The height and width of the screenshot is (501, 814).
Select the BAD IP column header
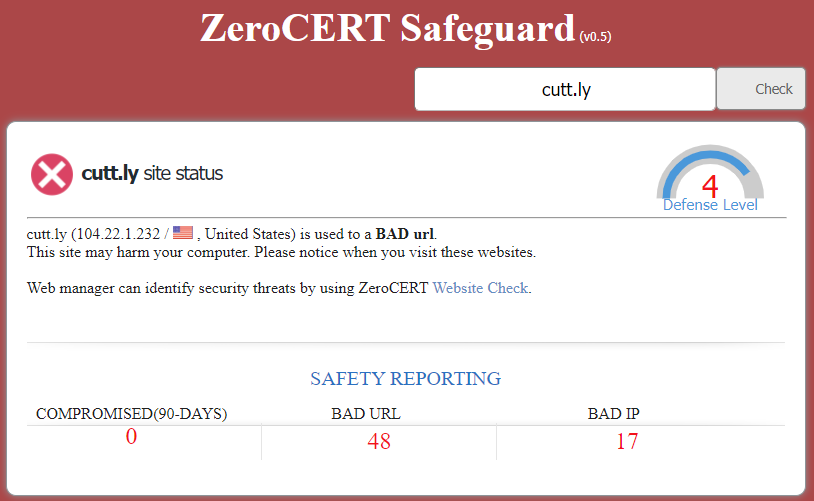614,414
